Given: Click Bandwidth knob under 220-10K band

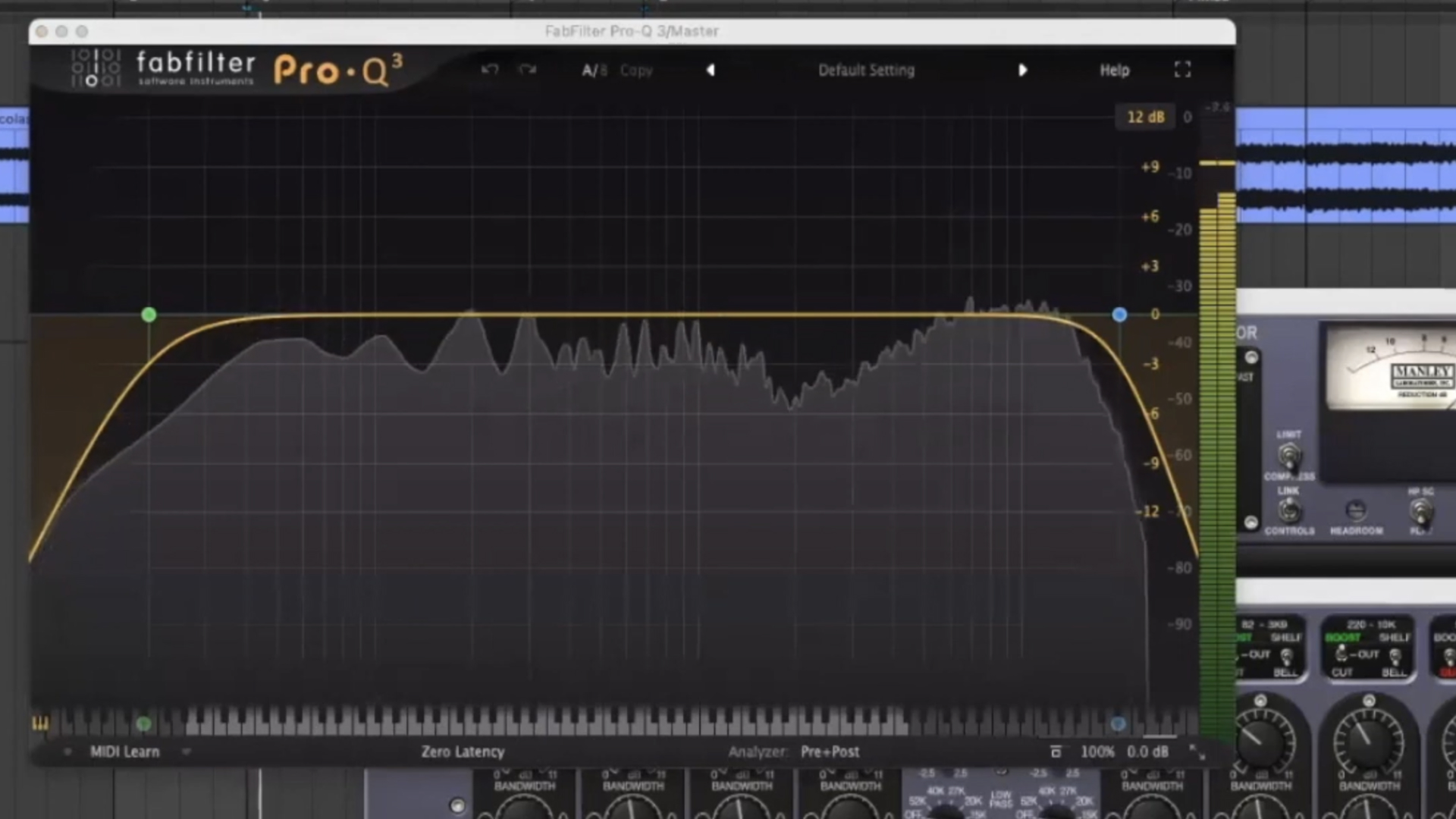Looking at the screenshot, I should [x=1369, y=743].
